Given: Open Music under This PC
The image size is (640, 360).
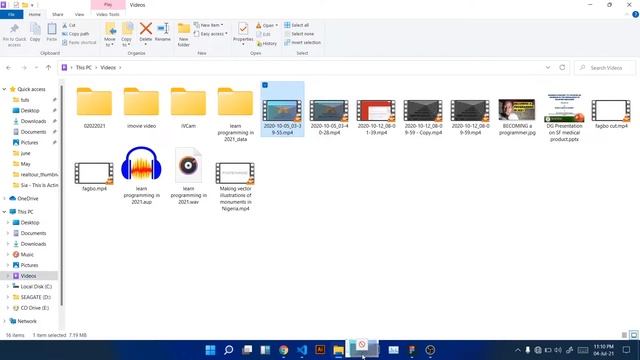Looking at the screenshot, I should 27,255.
